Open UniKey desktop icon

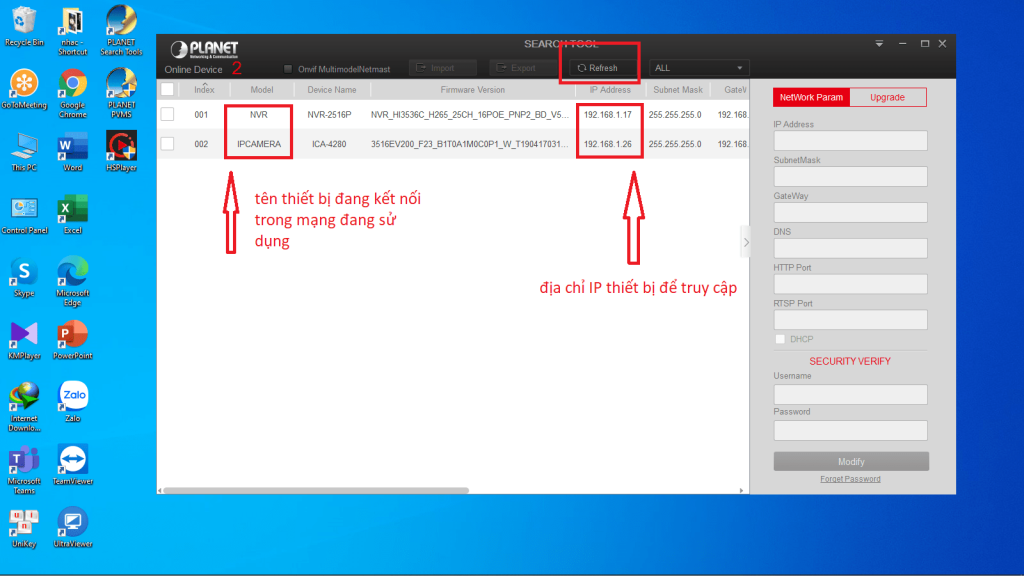[24, 528]
